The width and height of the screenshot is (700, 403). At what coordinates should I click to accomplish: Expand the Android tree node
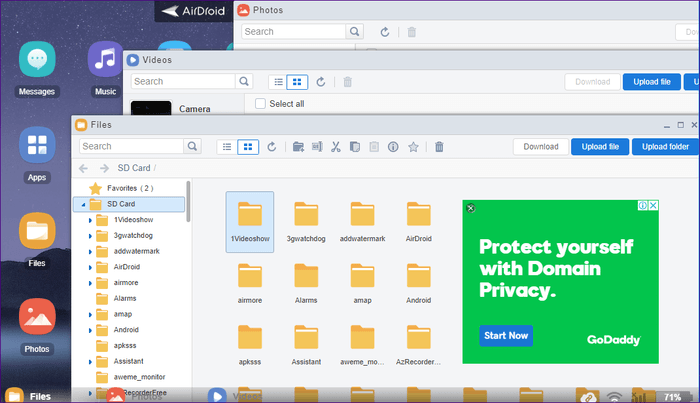point(90,330)
